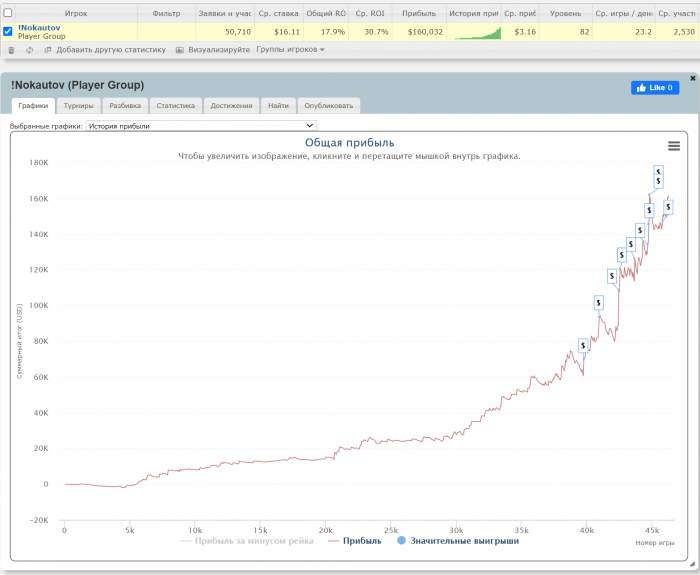The image size is (700, 575).
Task: Click the trash delete icon in the toolbar
Action: (11, 49)
